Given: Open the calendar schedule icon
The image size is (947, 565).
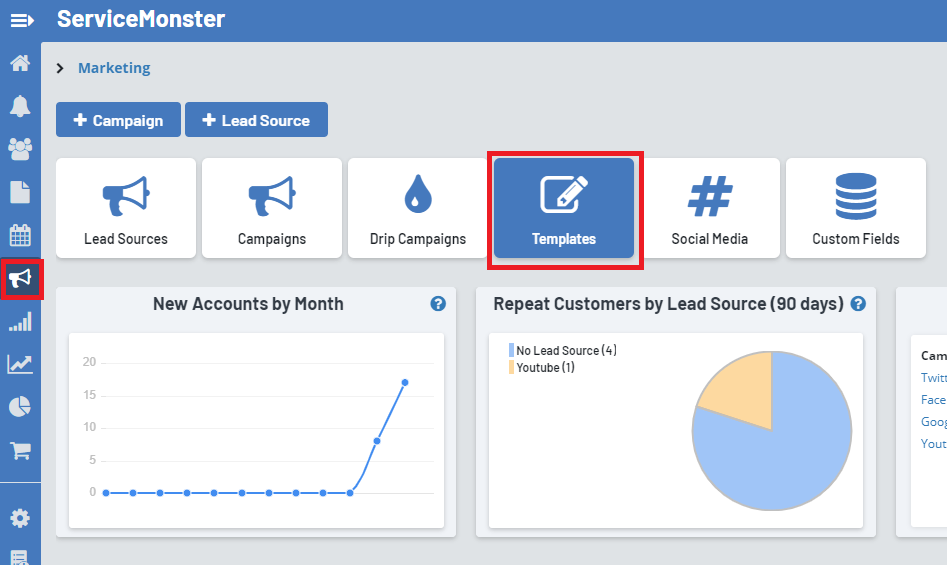Looking at the screenshot, I should tap(20, 235).
